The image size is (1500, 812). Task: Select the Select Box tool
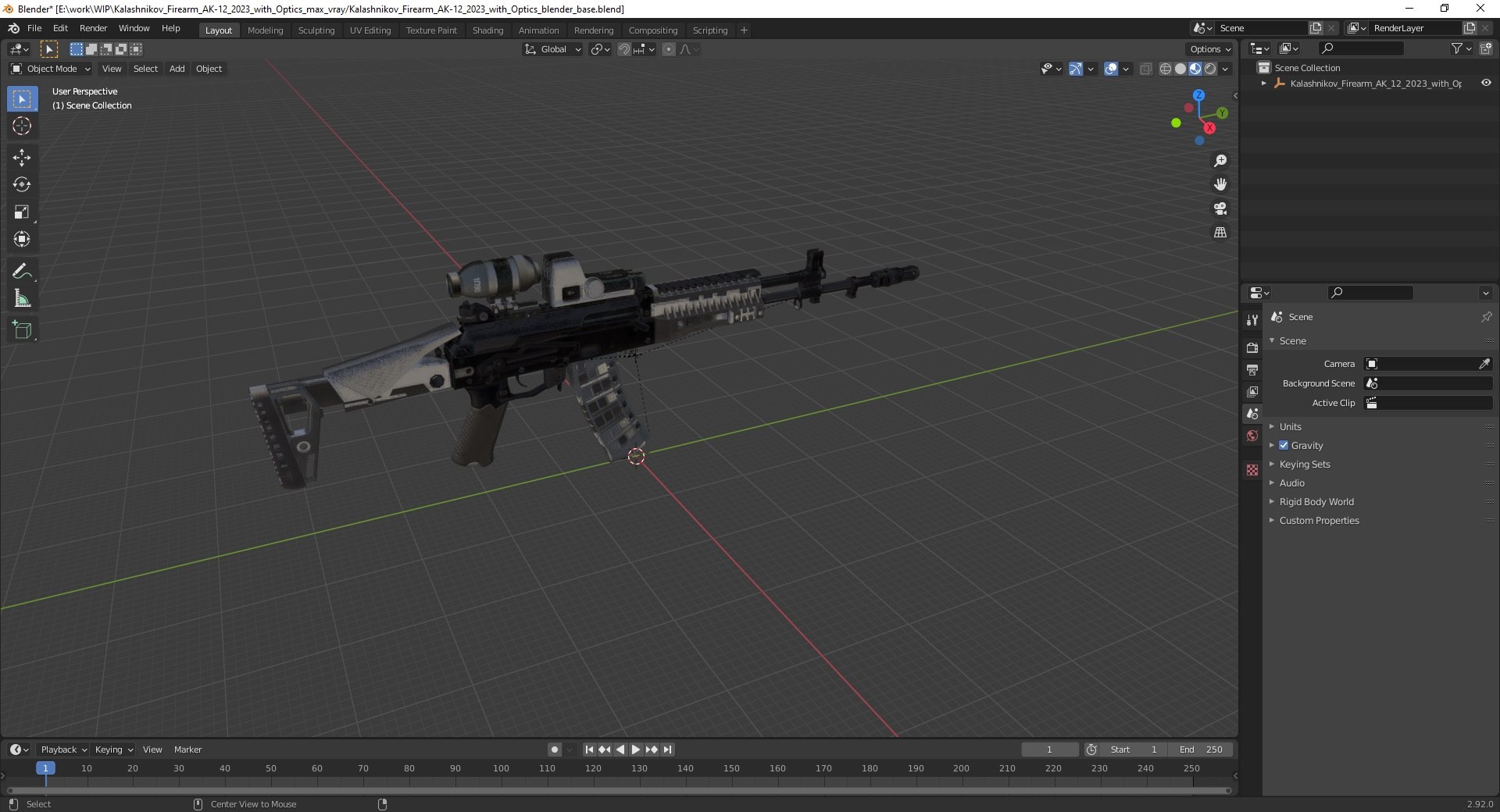pos(22,99)
